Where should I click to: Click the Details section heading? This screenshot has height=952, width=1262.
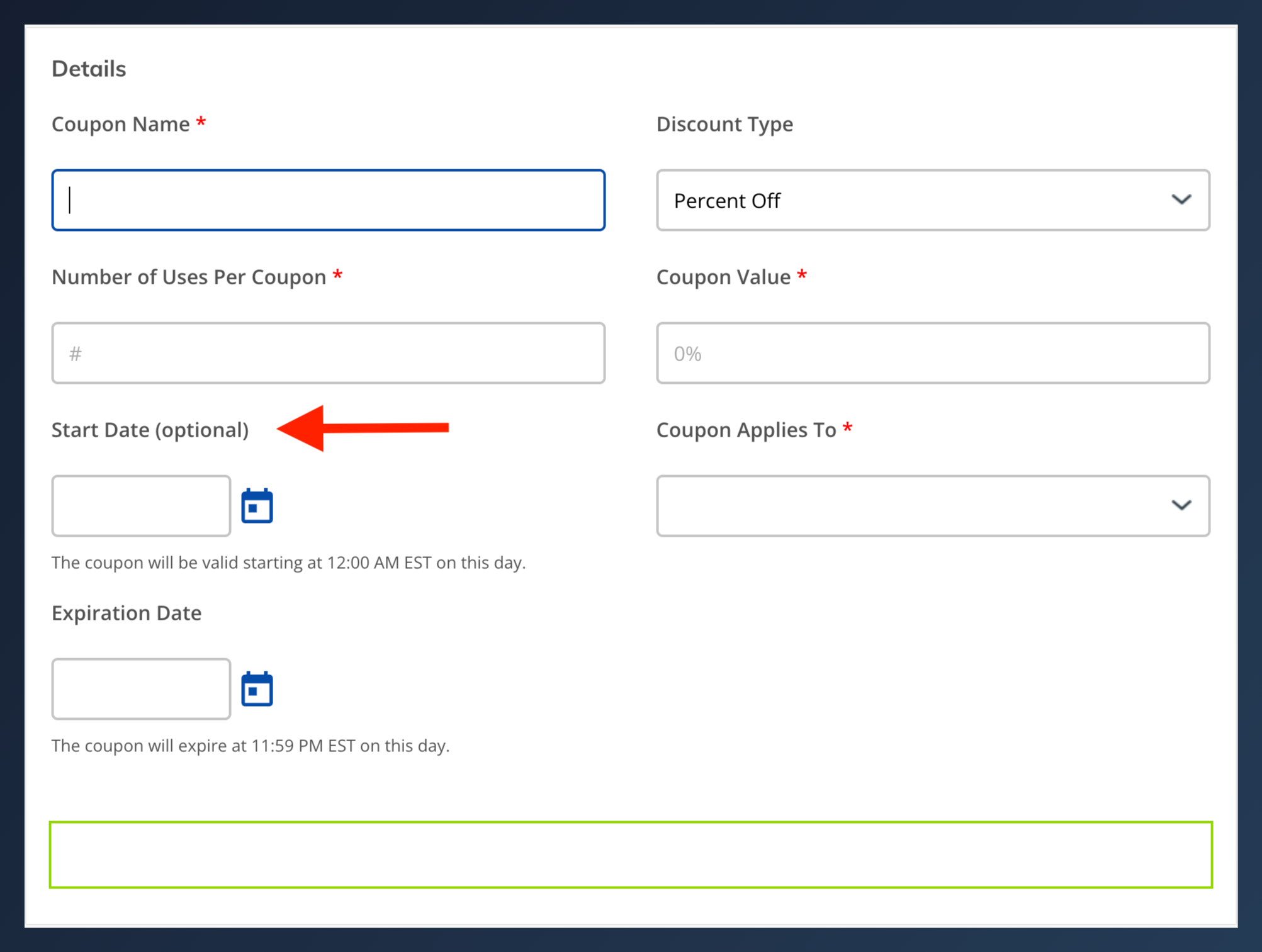pos(89,69)
